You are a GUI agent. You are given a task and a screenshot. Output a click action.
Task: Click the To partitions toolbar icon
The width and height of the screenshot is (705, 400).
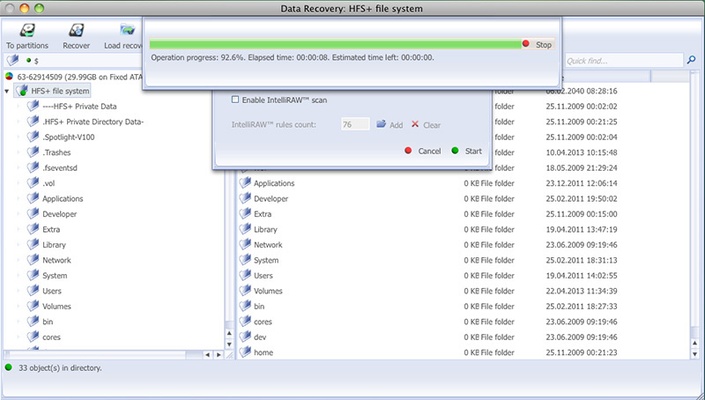click(x=27, y=31)
